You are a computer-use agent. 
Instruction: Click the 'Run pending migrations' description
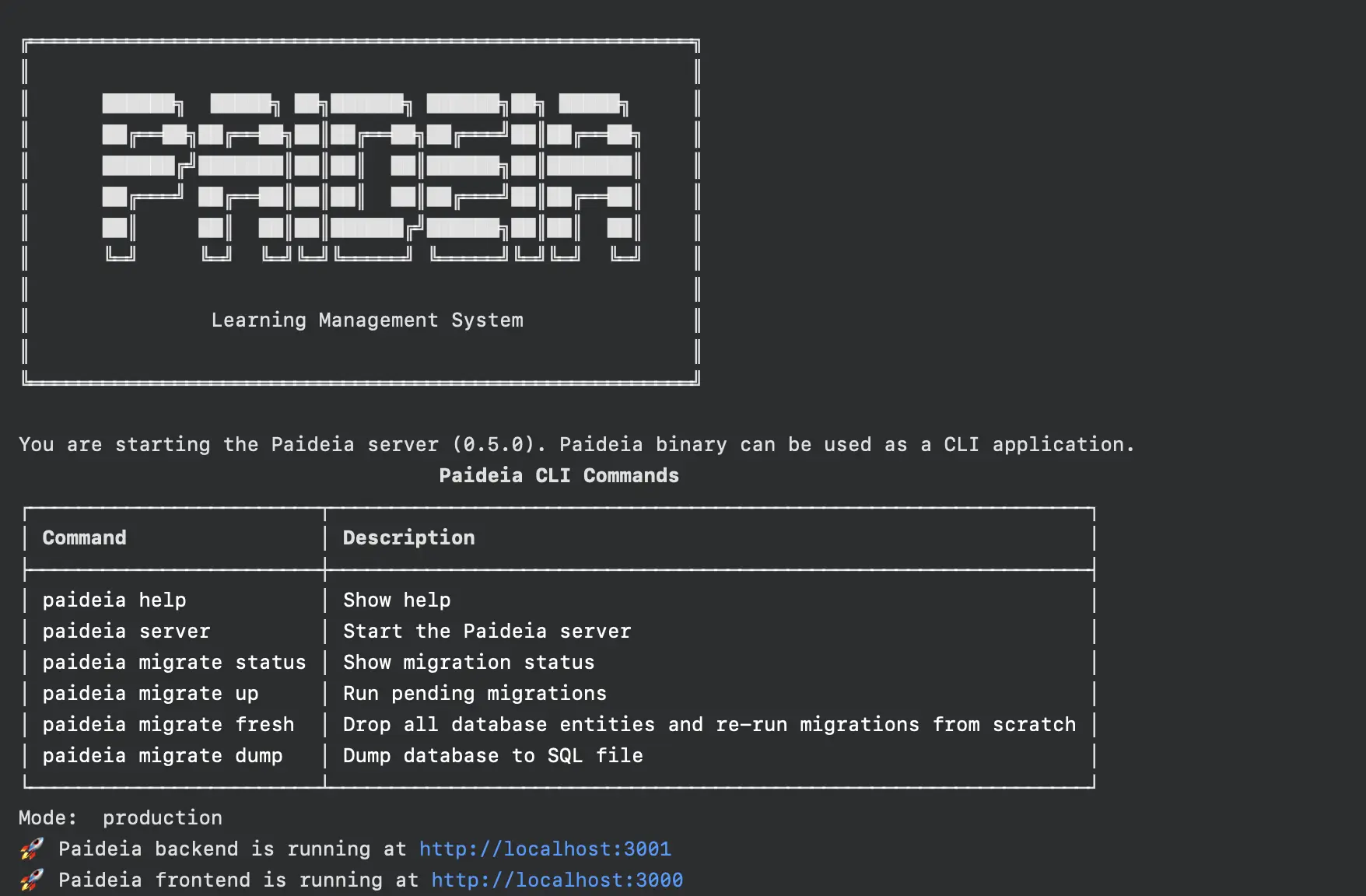(x=475, y=693)
